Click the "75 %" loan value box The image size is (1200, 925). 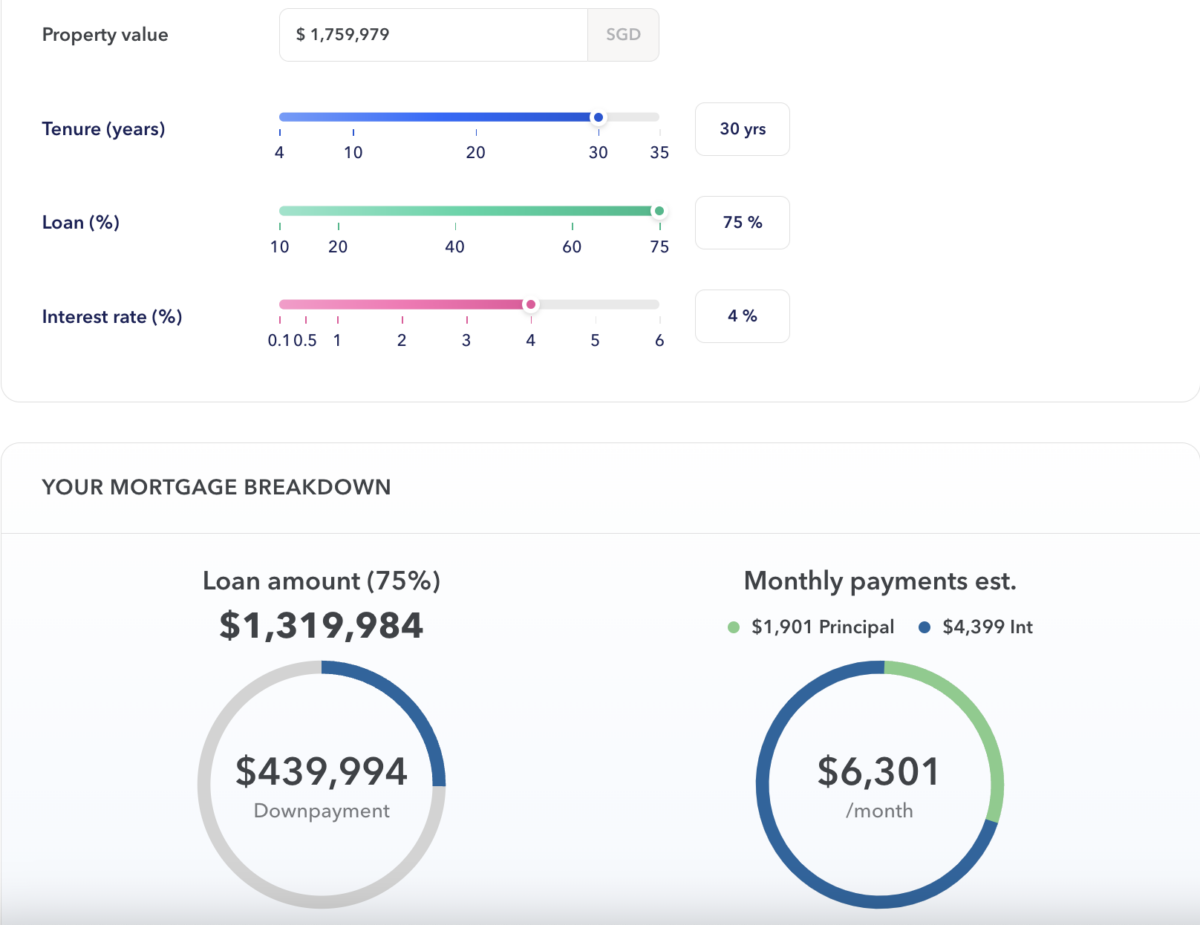(742, 222)
